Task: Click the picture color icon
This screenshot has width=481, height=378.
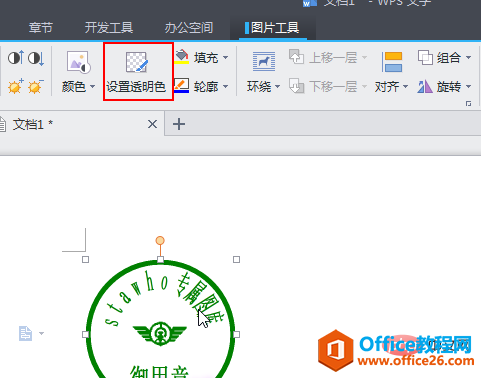Action: point(78,62)
